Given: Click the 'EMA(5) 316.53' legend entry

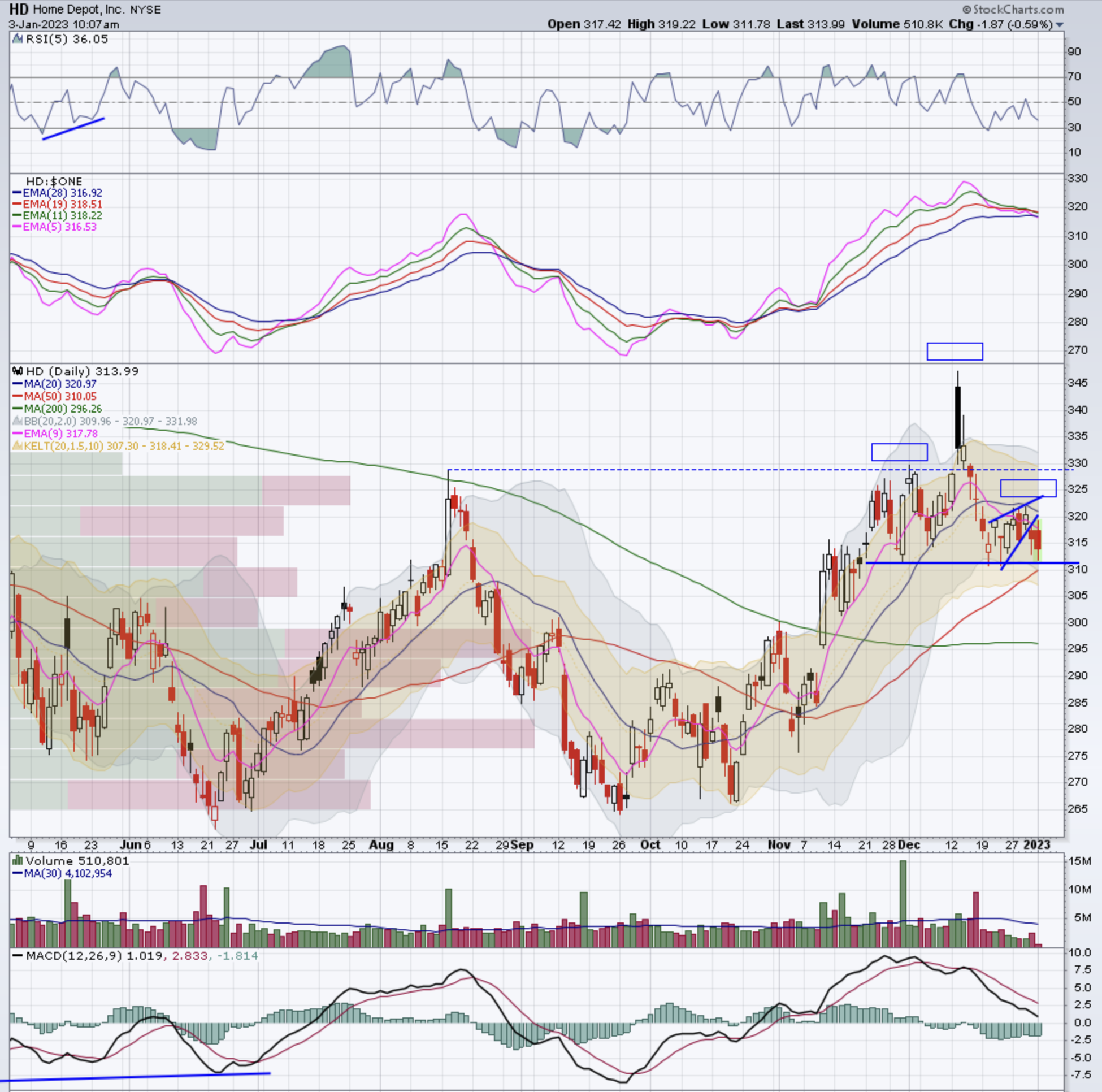Looking at the screenshot, I should 59,227.
